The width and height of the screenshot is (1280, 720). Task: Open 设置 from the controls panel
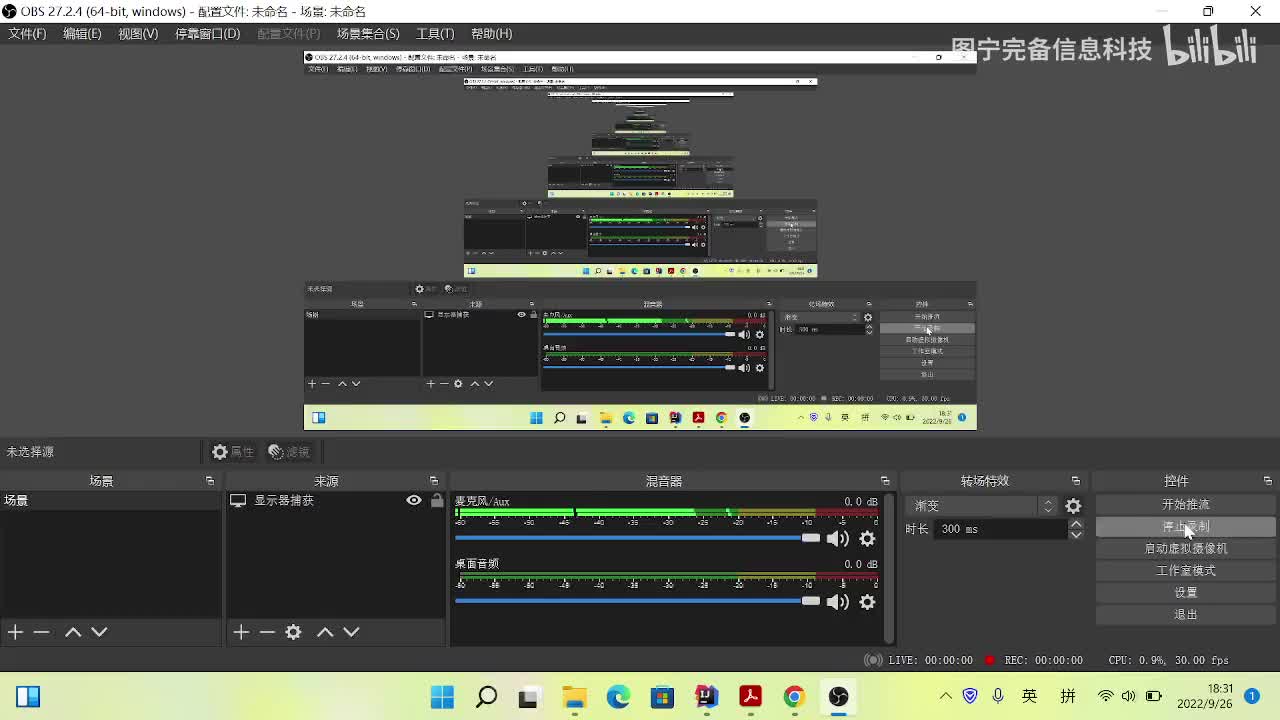tap(1186, 593)
